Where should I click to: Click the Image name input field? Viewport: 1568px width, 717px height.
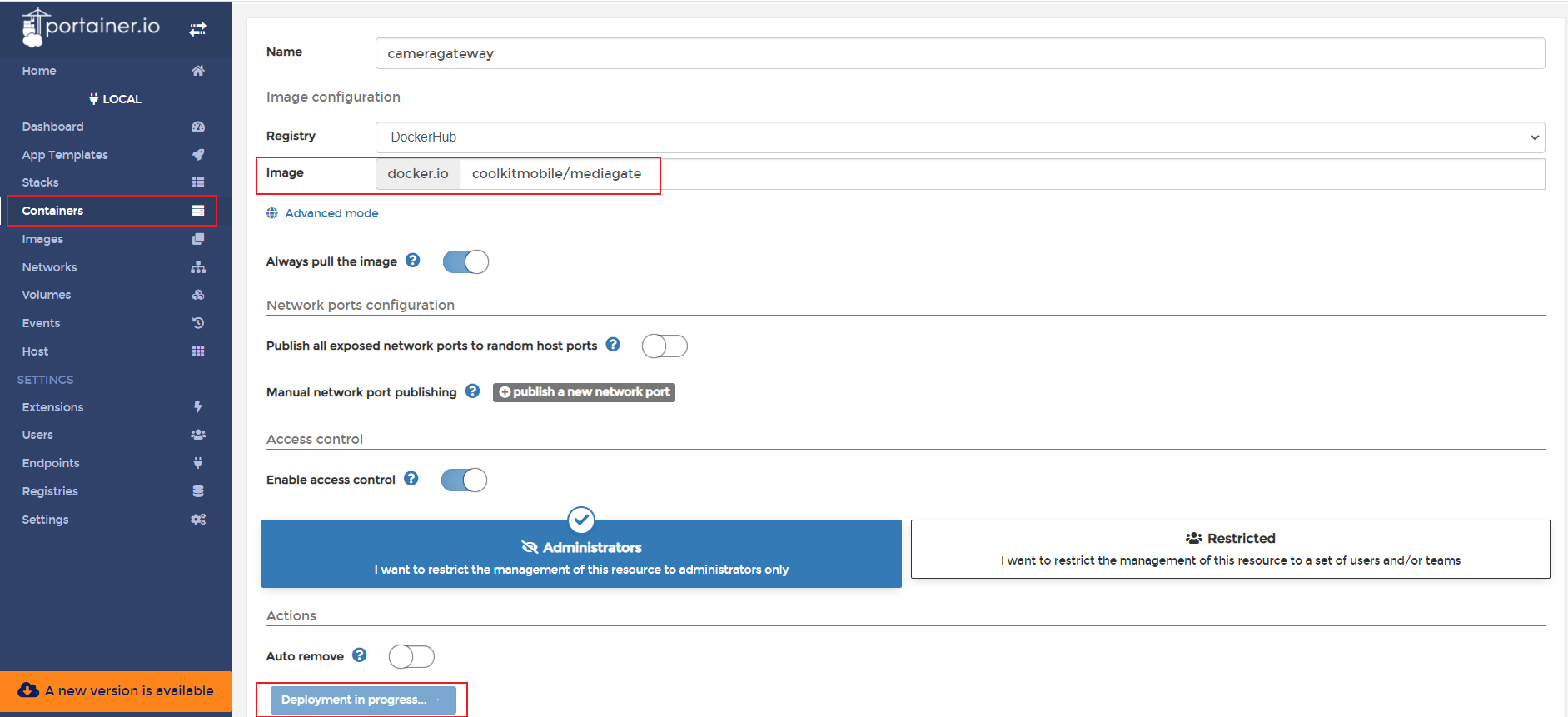tap(1003, 174)
